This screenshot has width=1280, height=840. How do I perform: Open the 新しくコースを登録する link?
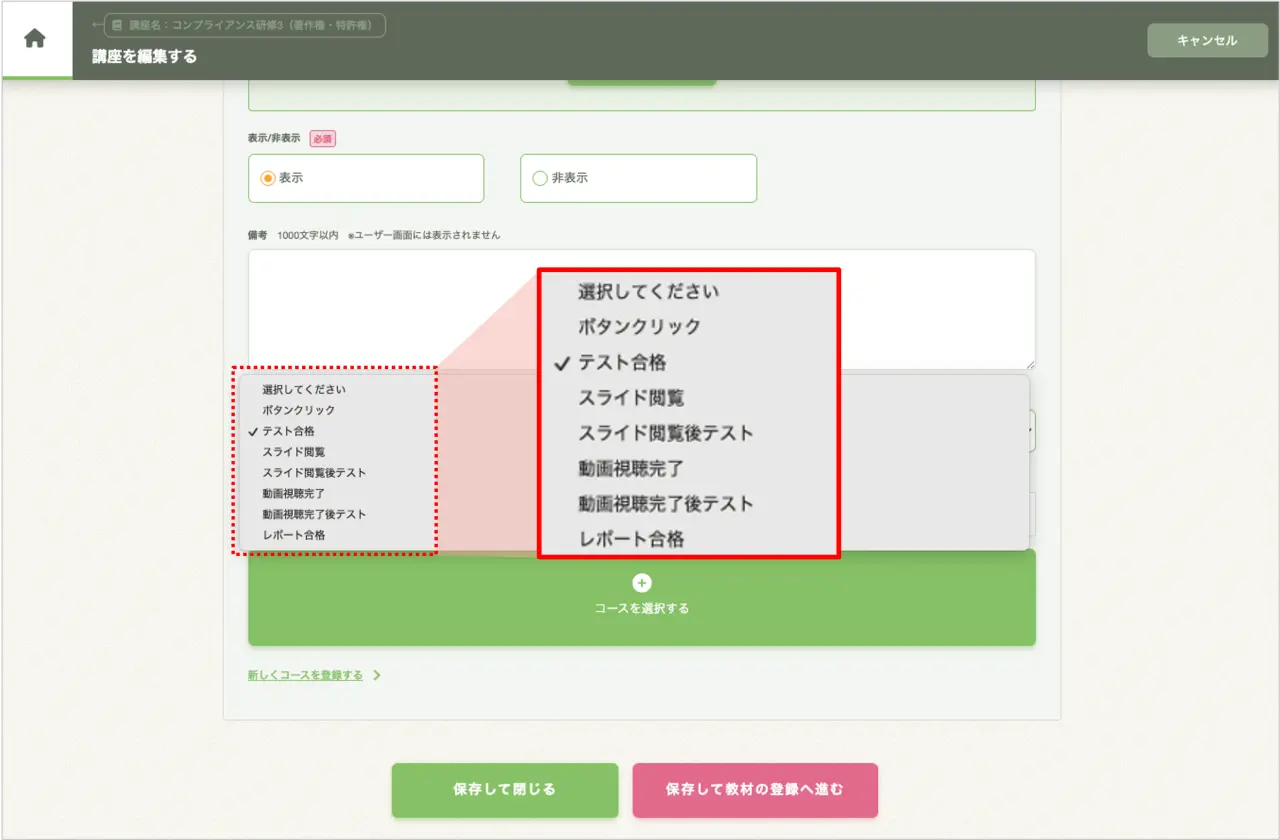[x=305, y=675]
